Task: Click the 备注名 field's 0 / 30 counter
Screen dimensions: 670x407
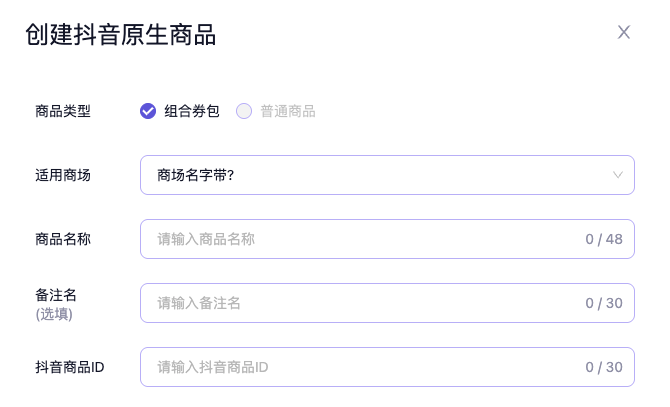Action: (604, 303)
